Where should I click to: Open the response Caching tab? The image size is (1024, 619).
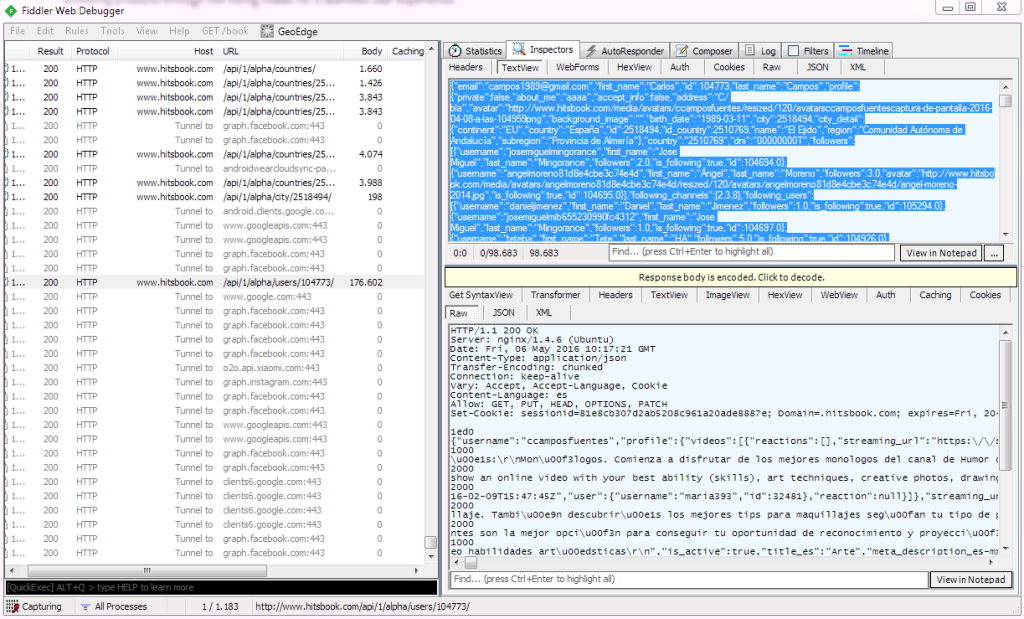[935, 295]
